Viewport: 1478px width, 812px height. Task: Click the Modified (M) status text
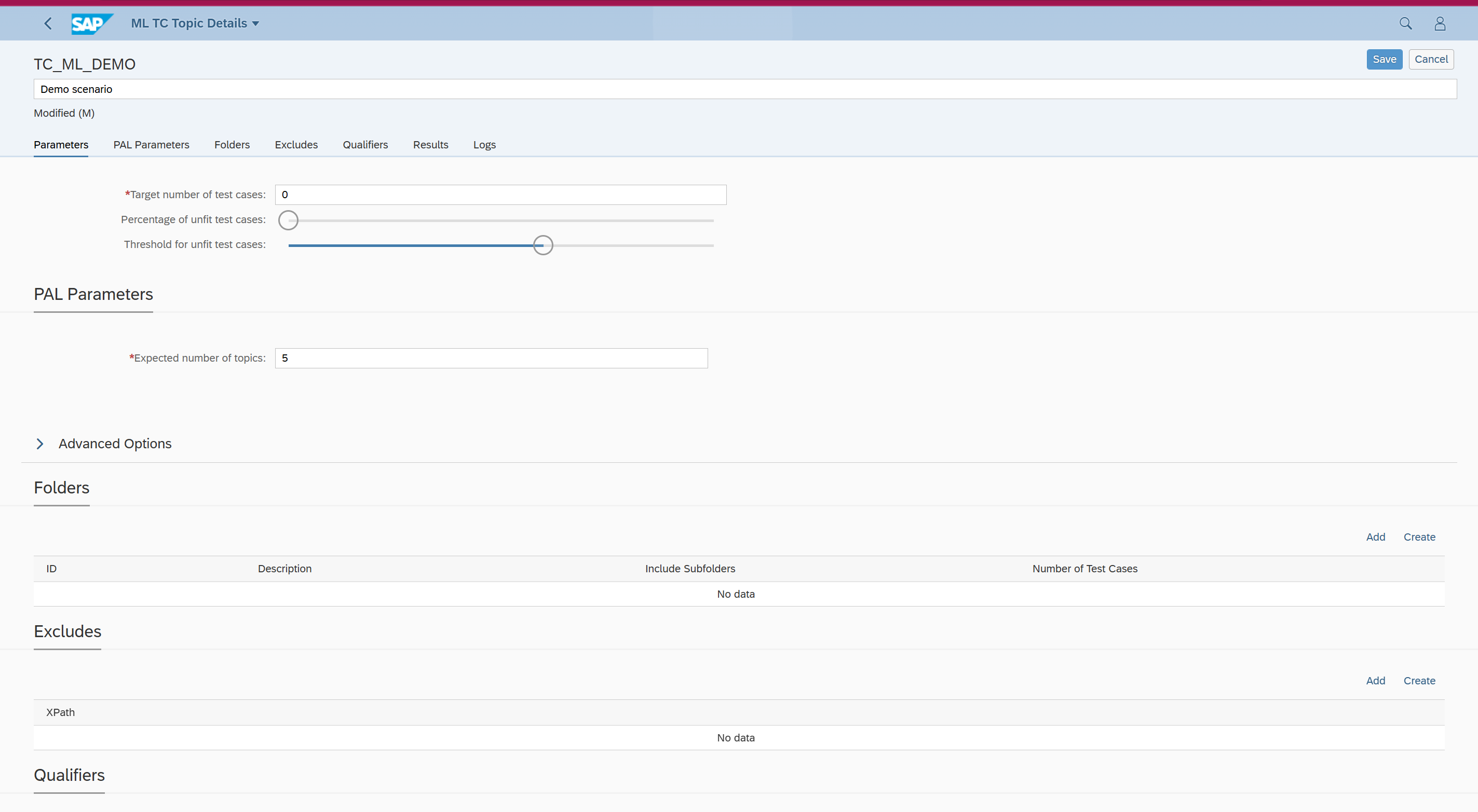(64, 113)
